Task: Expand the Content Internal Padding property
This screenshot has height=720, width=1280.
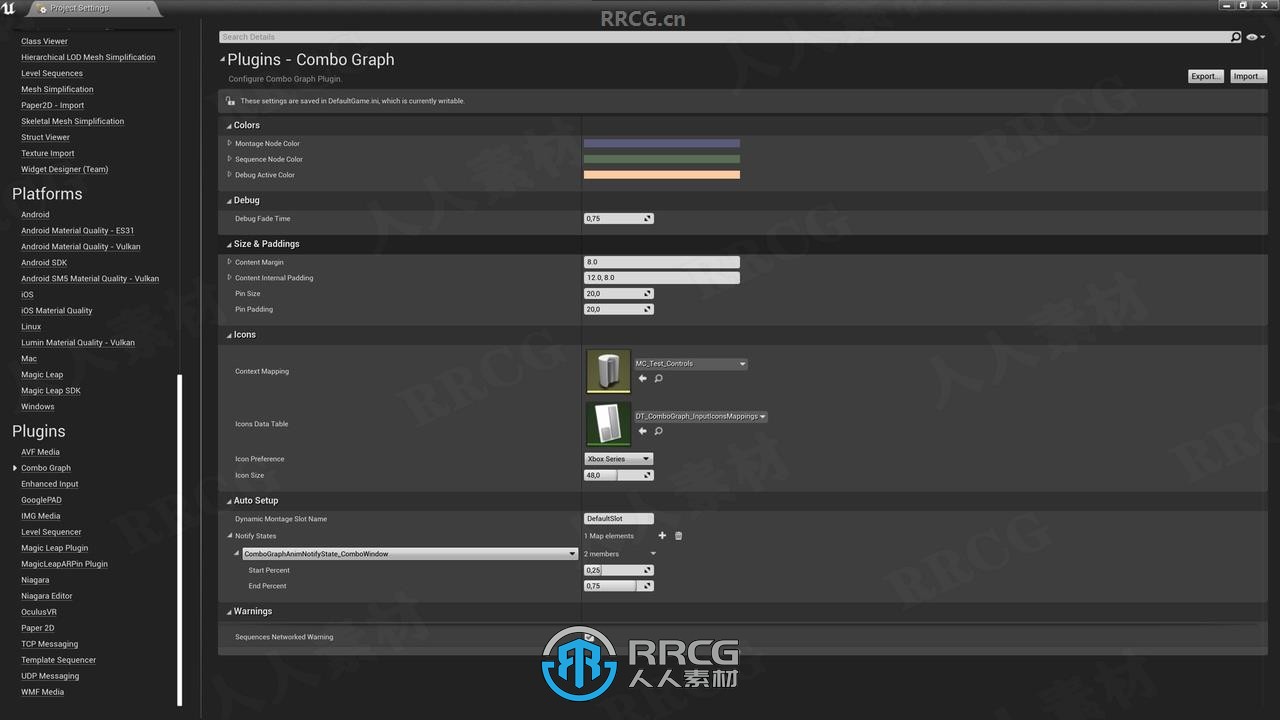Action: pos(229,278)
